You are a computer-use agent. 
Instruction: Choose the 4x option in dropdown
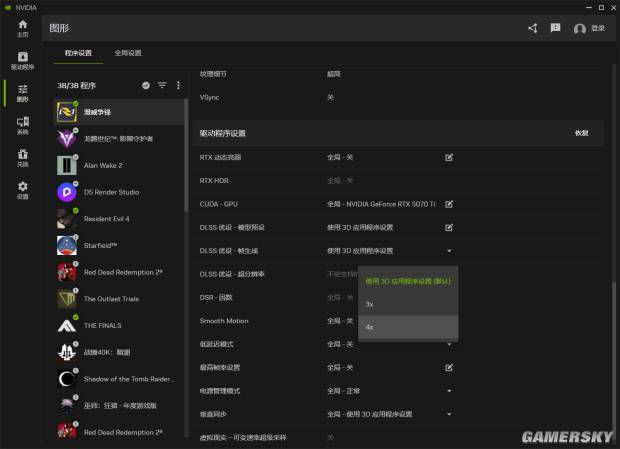click(x=408, y=327)
